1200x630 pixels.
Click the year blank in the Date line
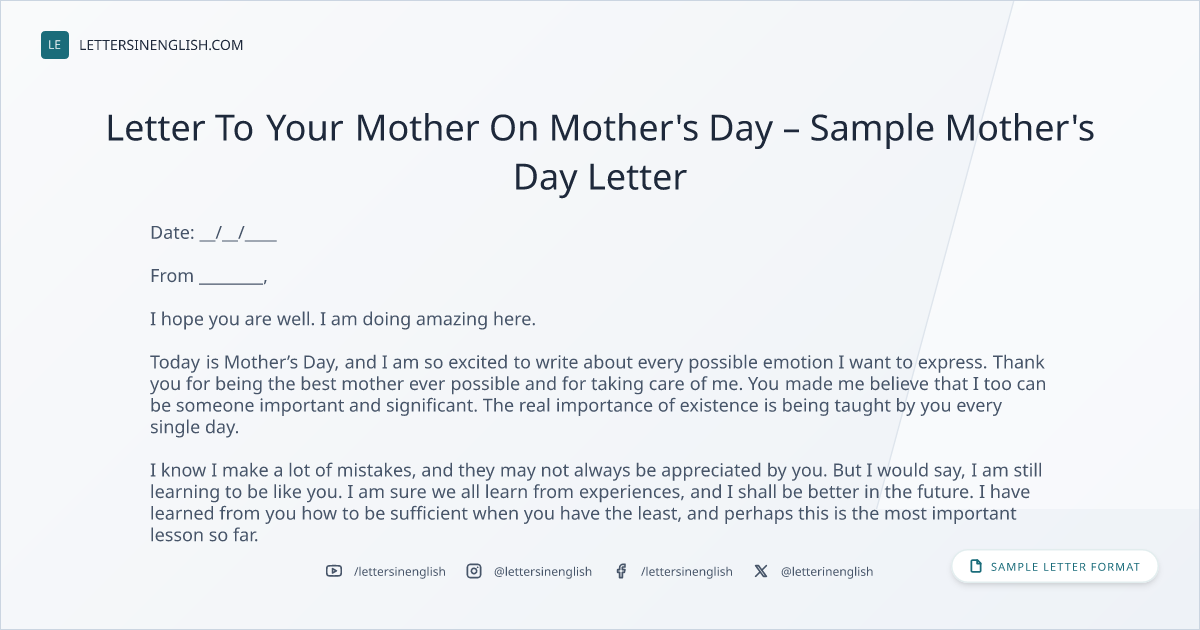coord(261,238)
